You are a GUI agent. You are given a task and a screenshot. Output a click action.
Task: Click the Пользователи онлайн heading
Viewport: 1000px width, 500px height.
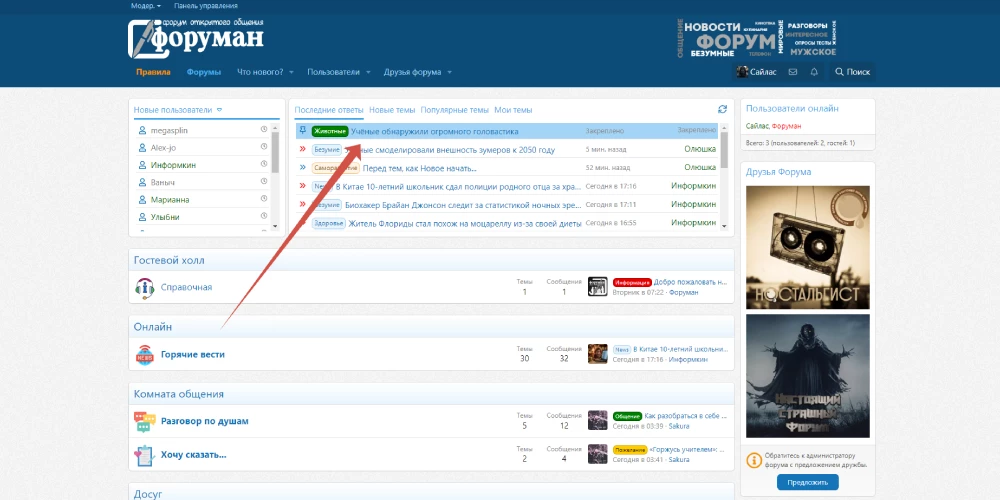tap(792, 108)
